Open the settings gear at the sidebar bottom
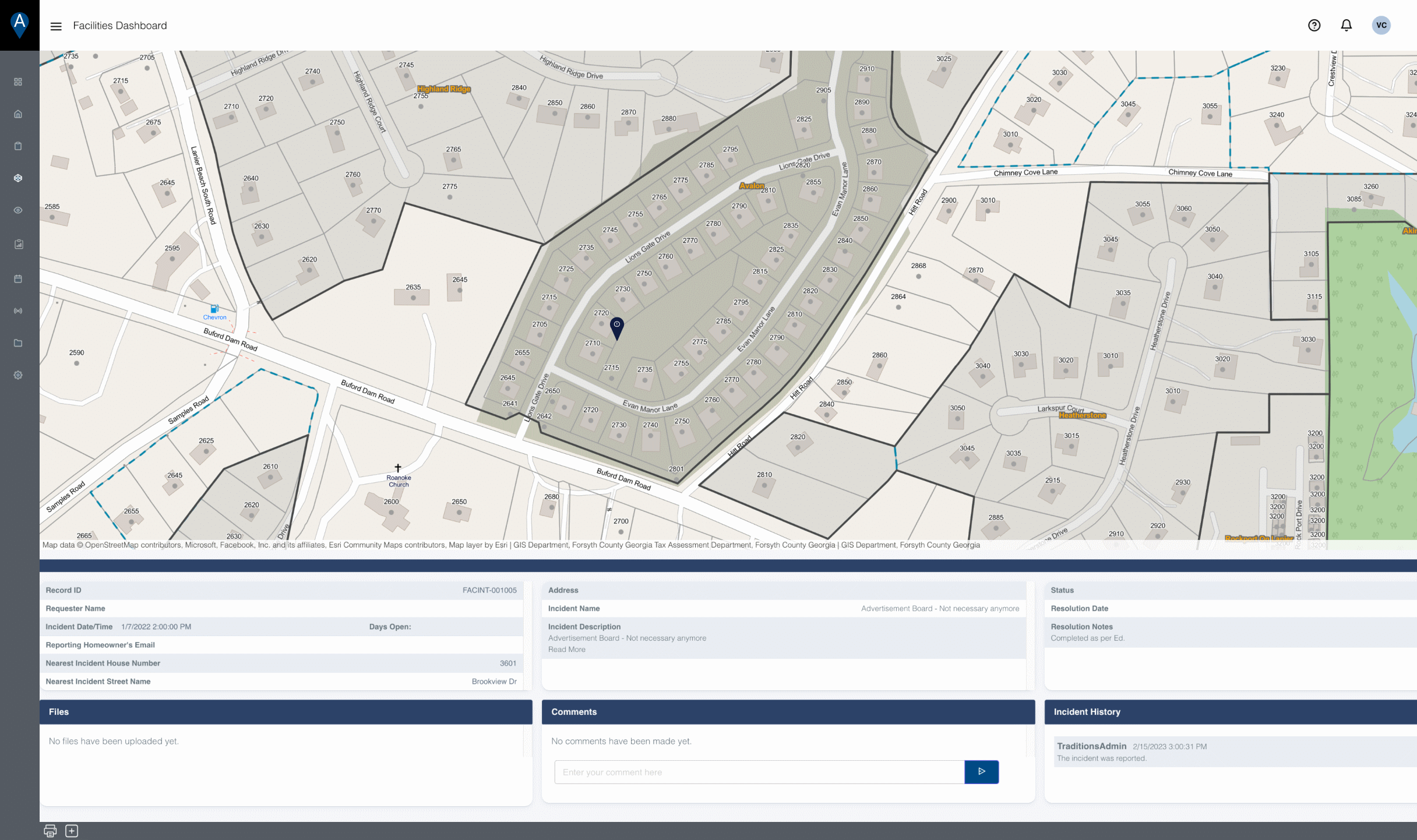The height and width of the screenshot is (840, 1417). [x=18, y=375]
